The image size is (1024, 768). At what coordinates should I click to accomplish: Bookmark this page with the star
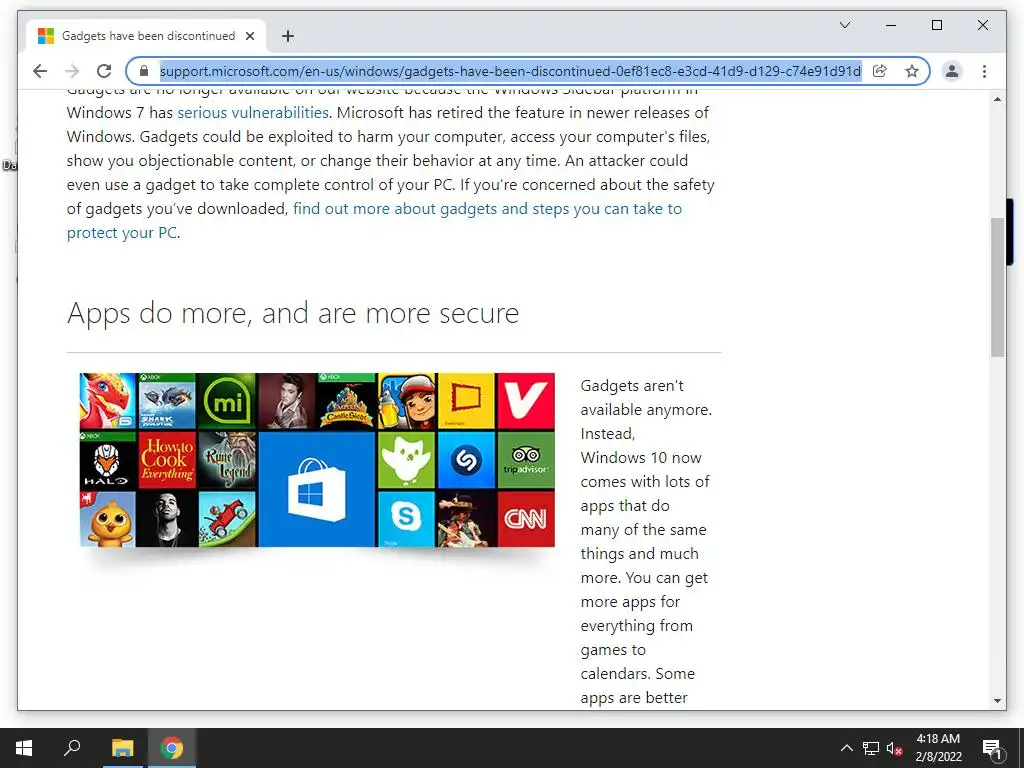912,71
